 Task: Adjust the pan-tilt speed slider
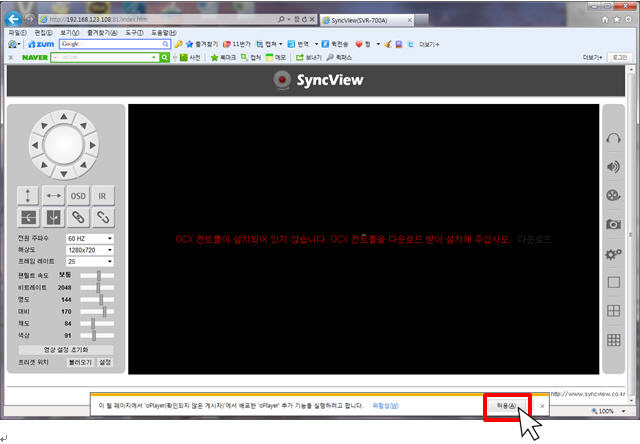point(97,275)
